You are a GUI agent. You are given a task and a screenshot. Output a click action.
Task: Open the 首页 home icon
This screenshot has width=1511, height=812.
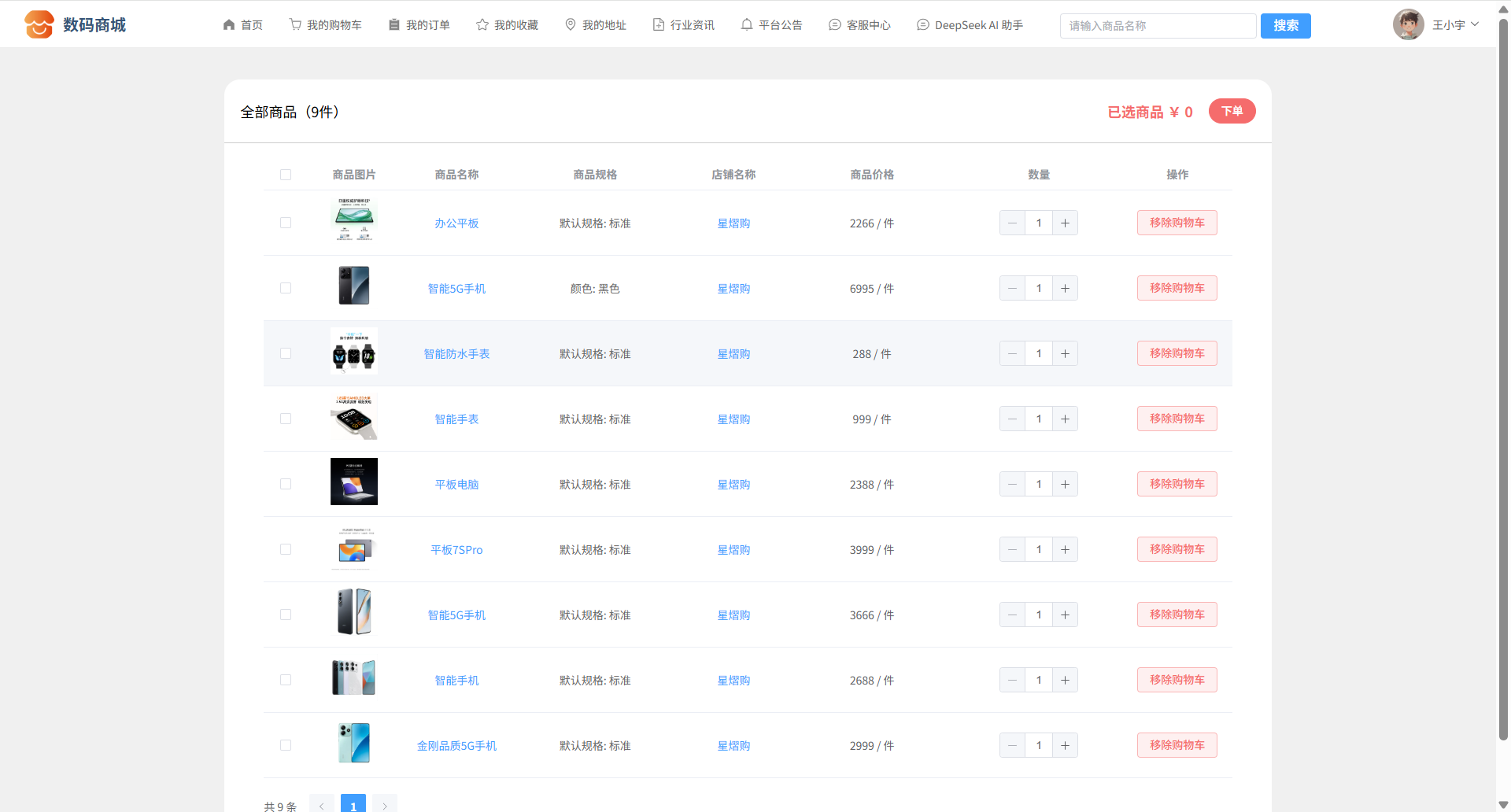pyautogui.click(x=229, y=25)
